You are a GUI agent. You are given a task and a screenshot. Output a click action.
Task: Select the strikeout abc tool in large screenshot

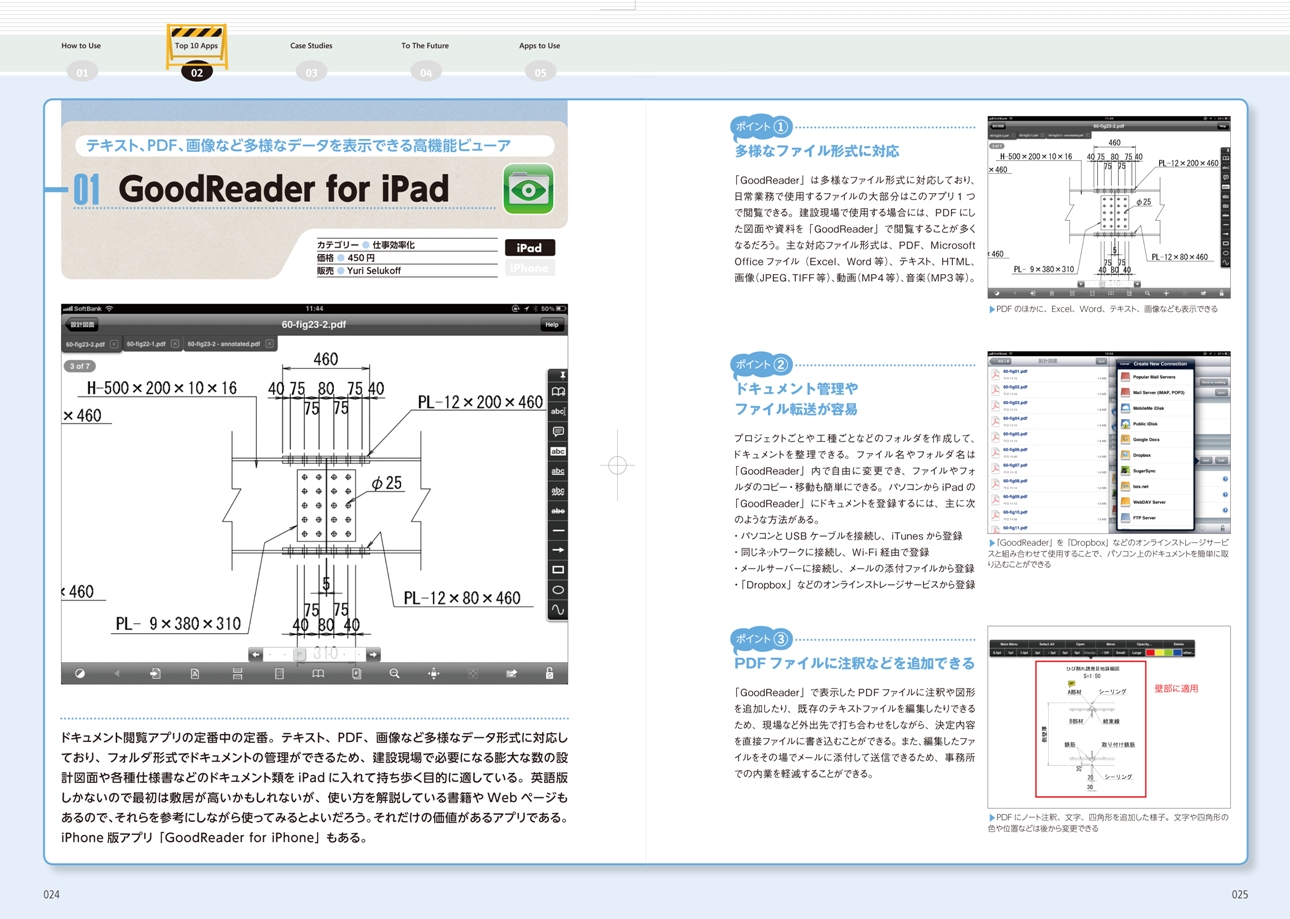pos(558,511)
